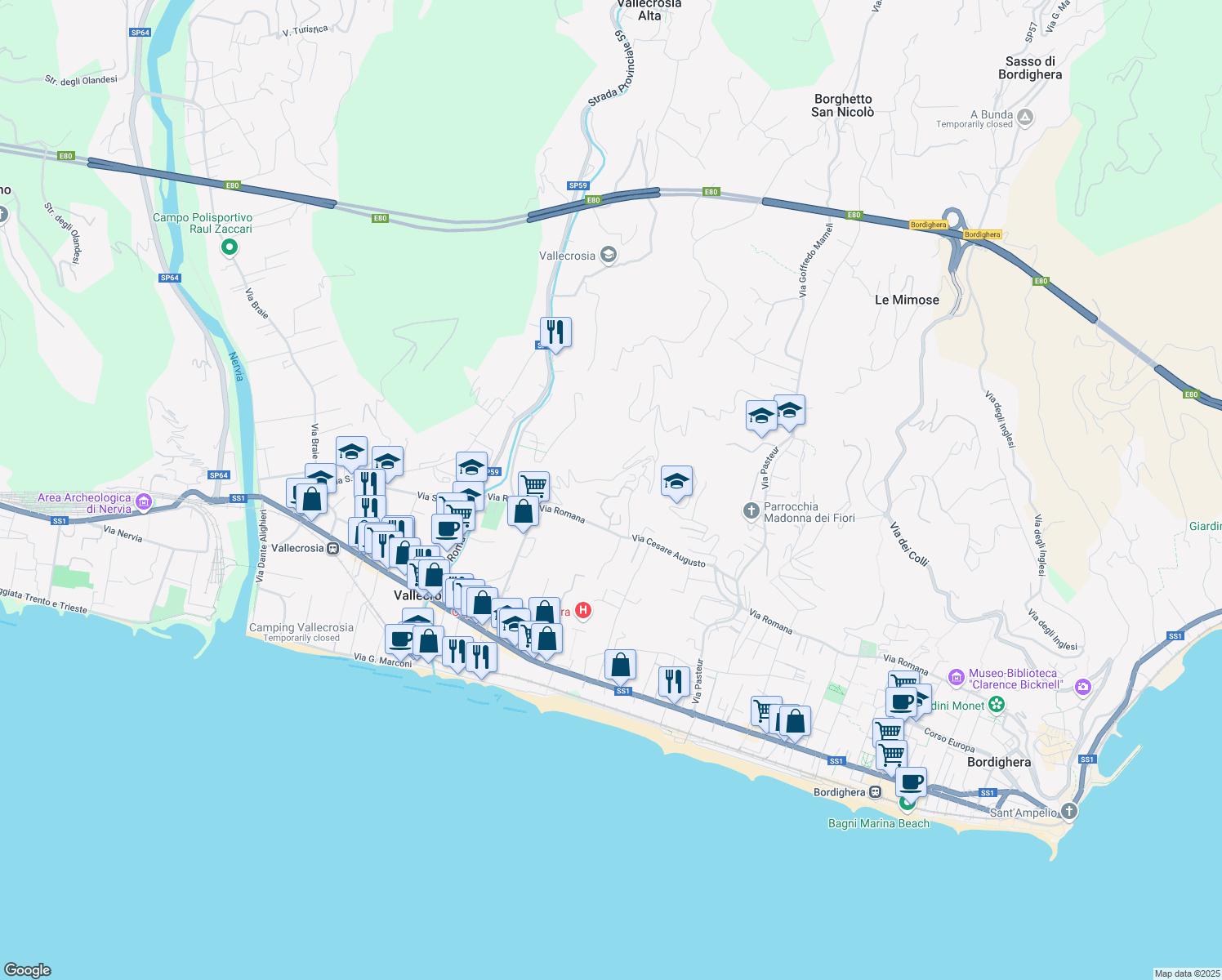The image size is (1222, 980).
Task: Select the Giardini Monet green park icon
Action: click(x=996, y=705)
